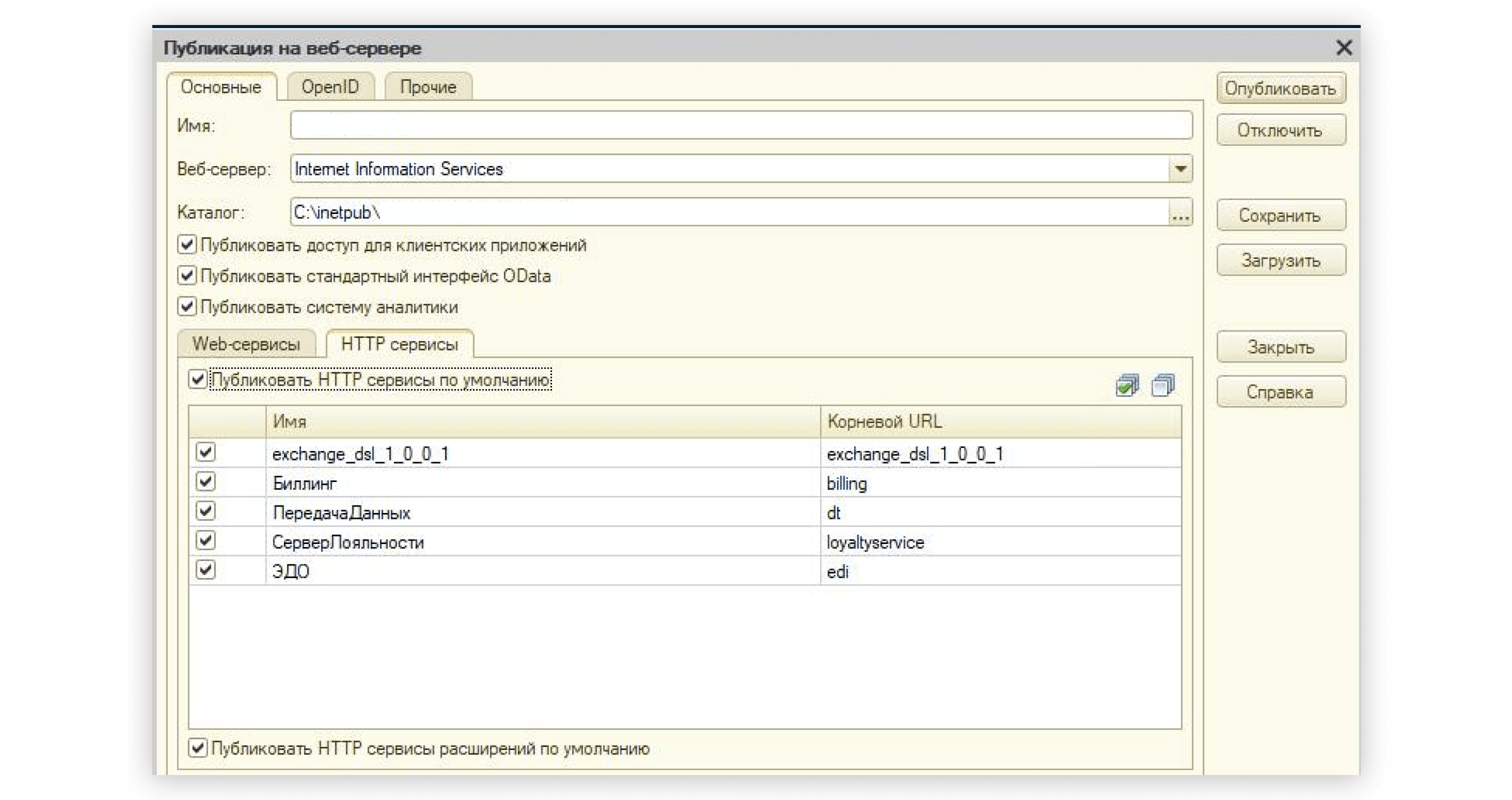The height and width of the screenshot is (800, 1512).
Task: Select the ЭДО name cell
Action: click(x=543, y=570)
